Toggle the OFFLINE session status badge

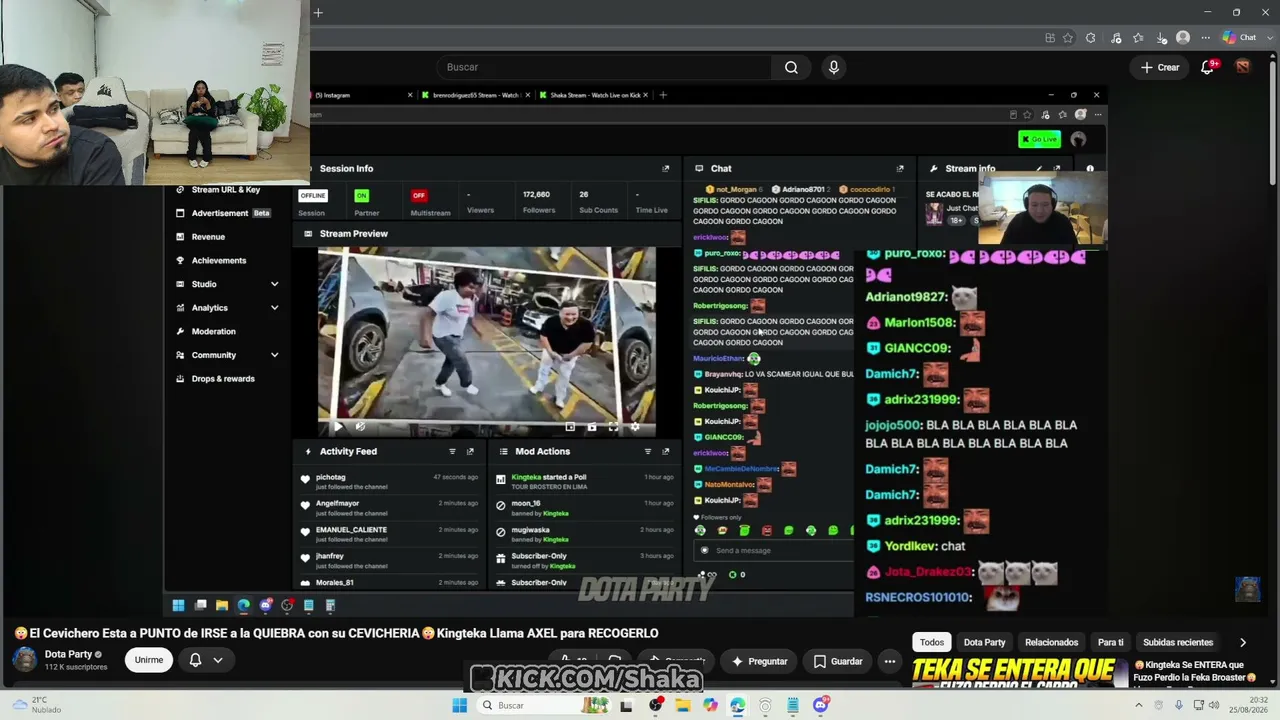point(313,195)
